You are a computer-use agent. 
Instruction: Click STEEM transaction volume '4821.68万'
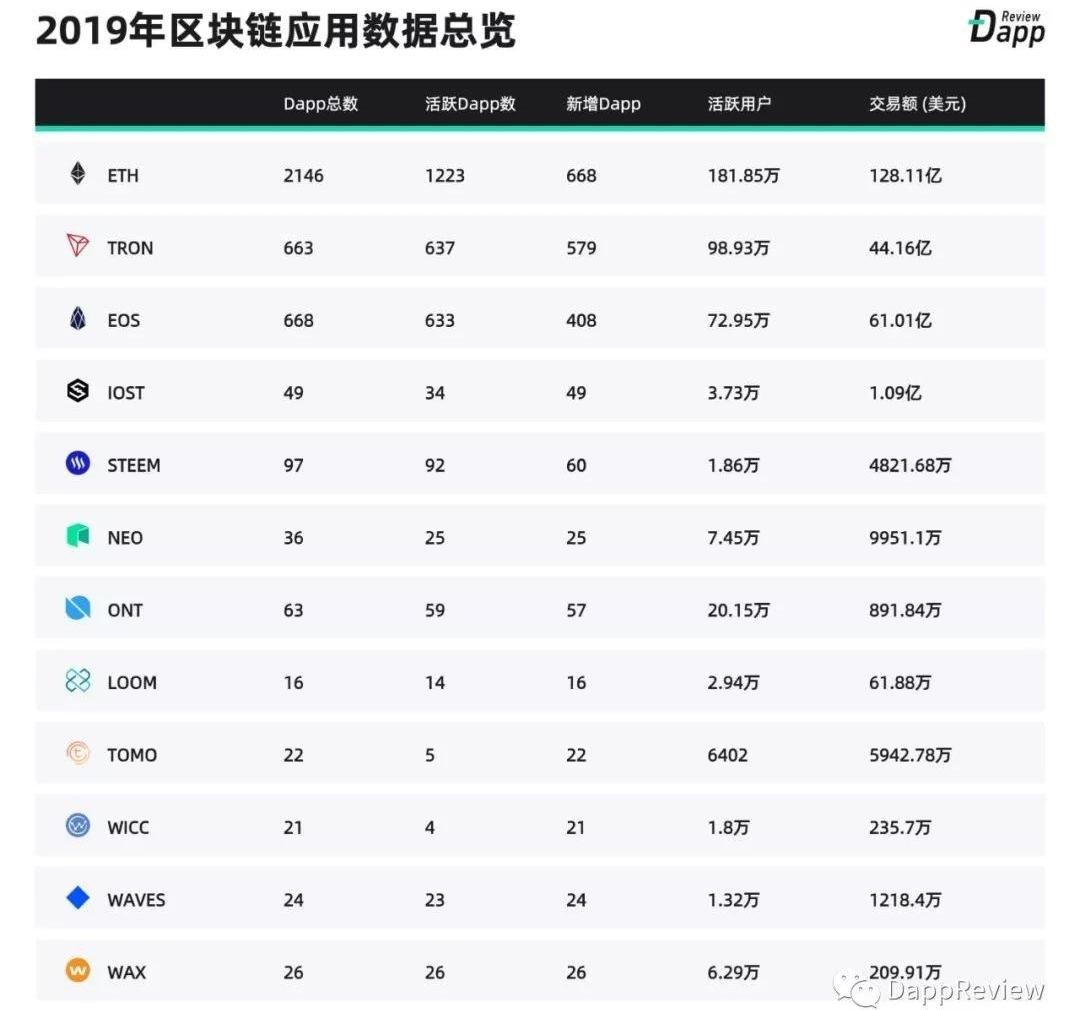[x=910, y=466]
